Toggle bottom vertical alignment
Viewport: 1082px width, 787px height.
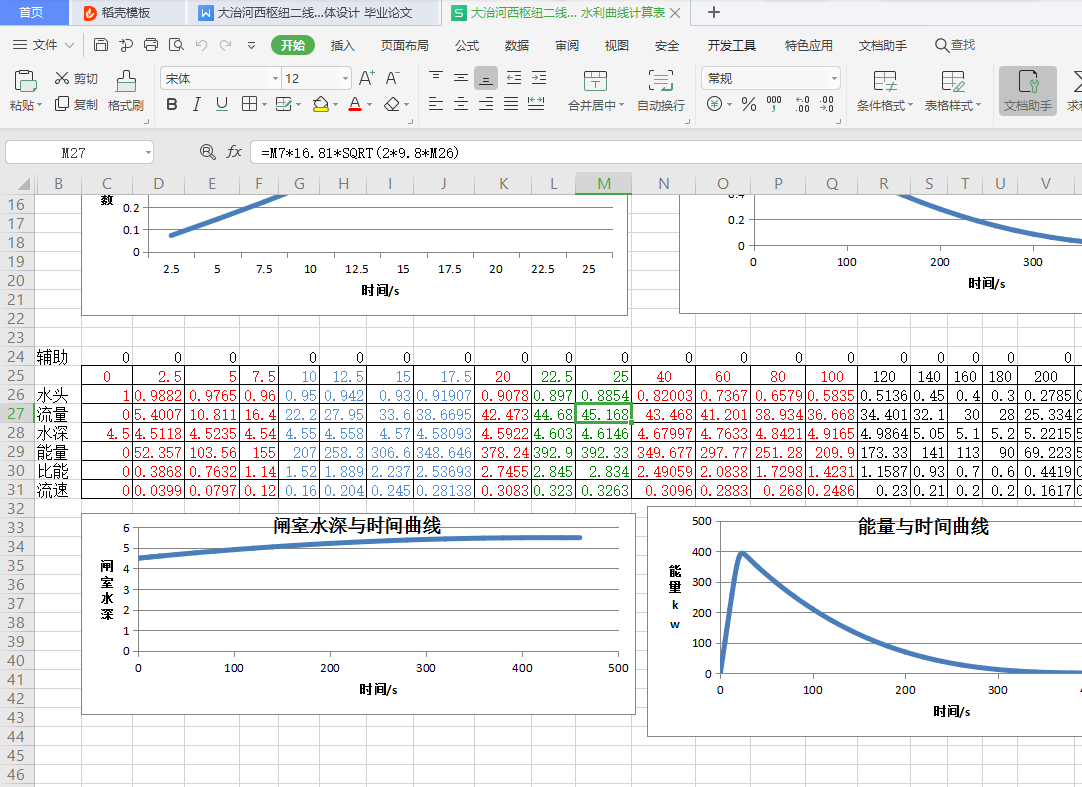tap(486, 79)
